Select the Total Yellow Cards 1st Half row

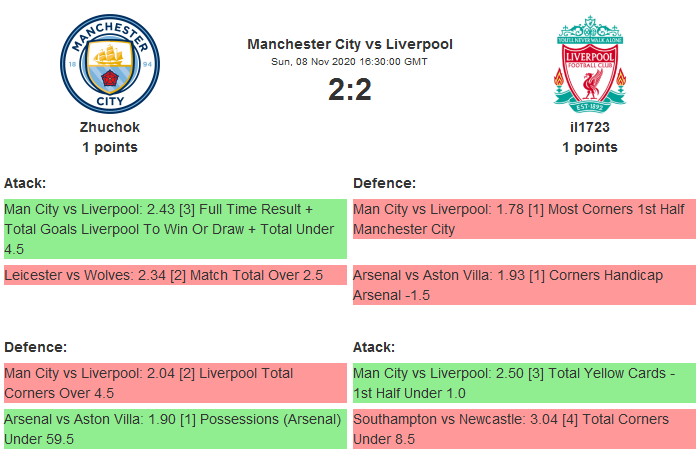click(524, 383)
